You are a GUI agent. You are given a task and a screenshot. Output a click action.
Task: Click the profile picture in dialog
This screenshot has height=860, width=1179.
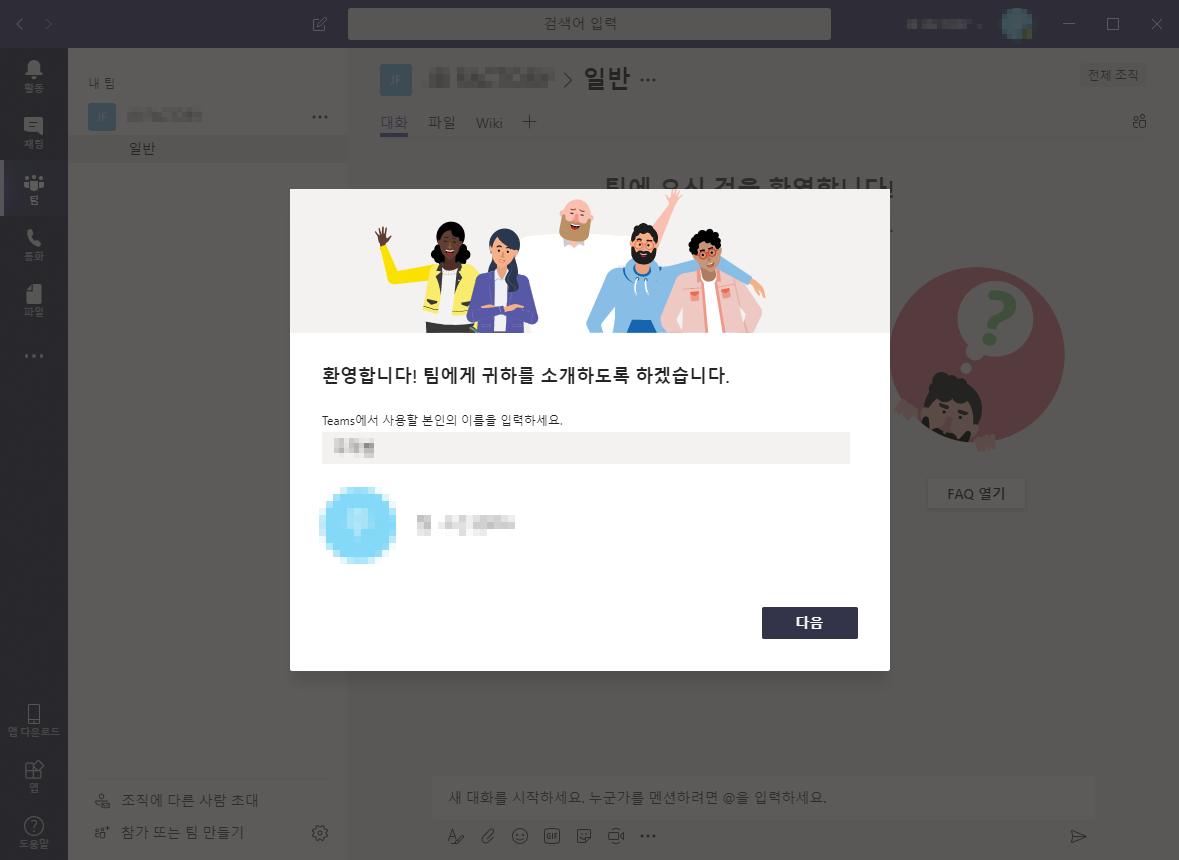click(x=358, y=525)
